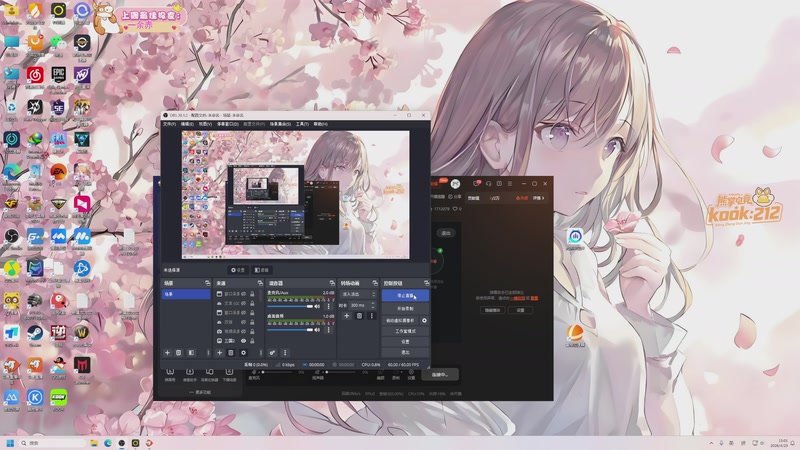This screenshot has height=450, width=800.
Task: Click 退出 exit button in OBS controls
Action: pyautogui.click(x=405, y=353)
